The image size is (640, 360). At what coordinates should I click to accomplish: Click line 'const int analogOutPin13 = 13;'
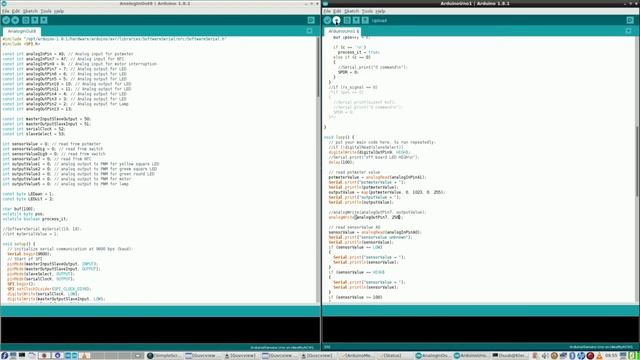[37, 109]
